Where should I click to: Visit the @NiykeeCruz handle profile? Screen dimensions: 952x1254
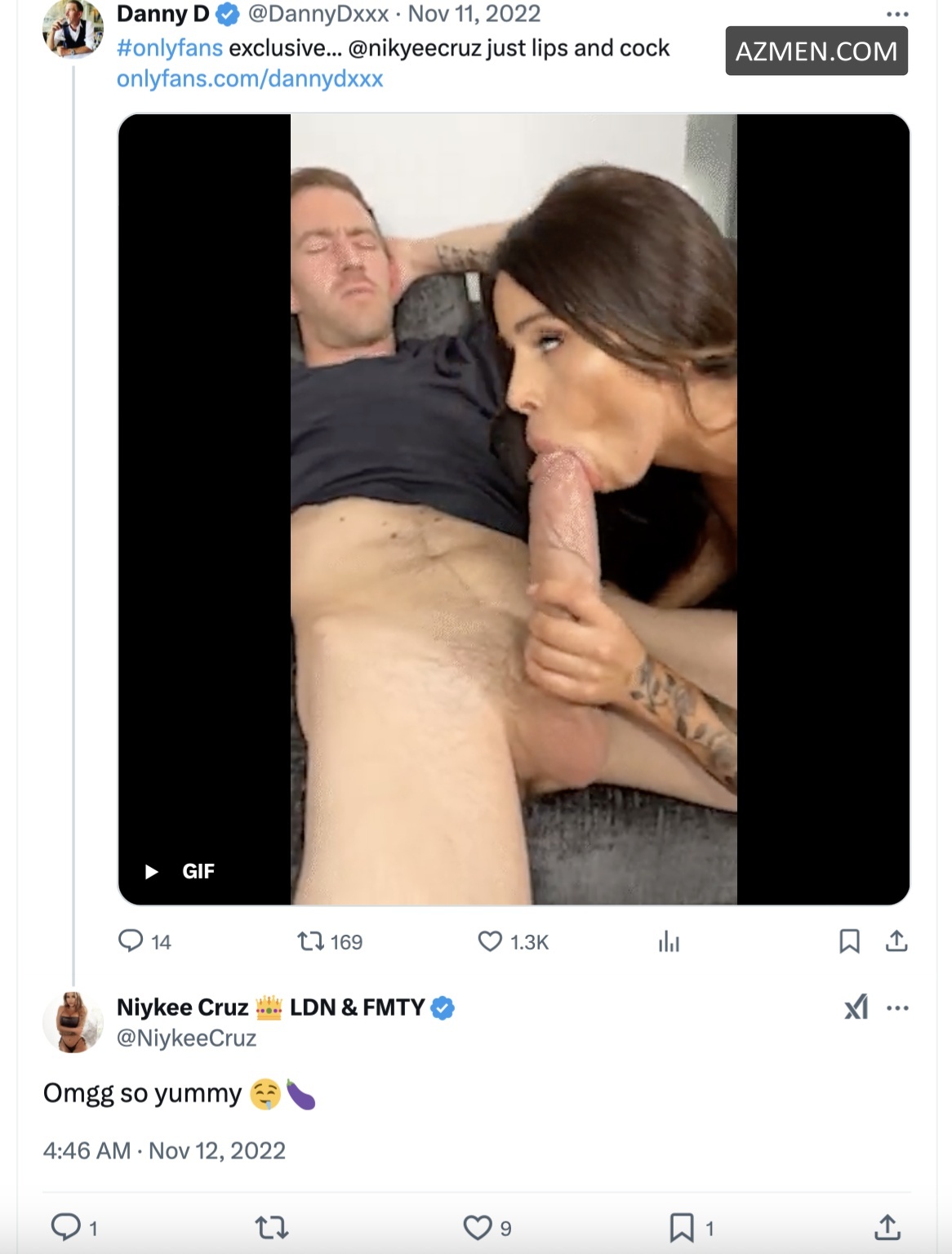point(187,1038)
